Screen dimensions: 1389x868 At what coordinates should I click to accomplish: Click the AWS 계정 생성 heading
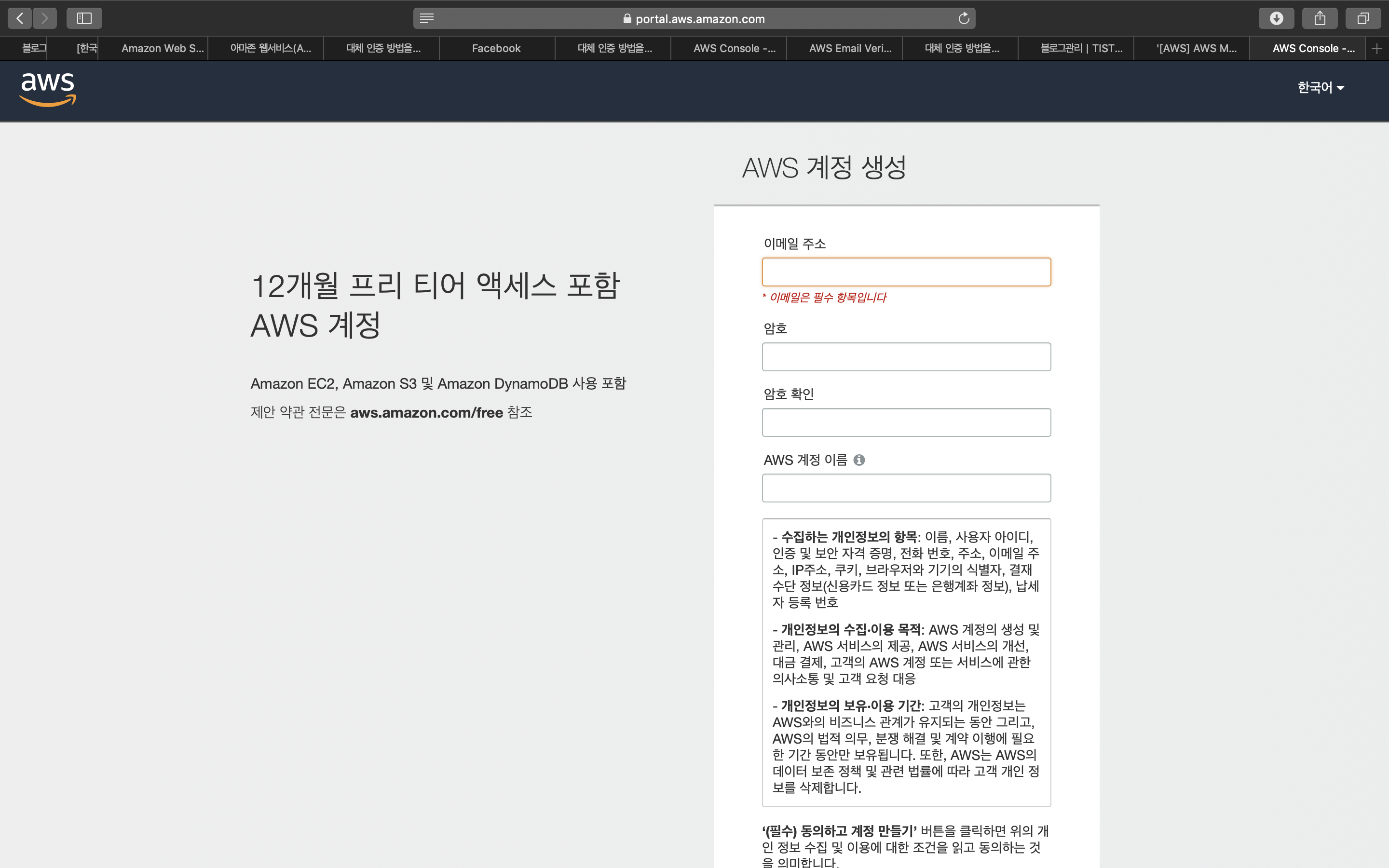tap(824, 168)
